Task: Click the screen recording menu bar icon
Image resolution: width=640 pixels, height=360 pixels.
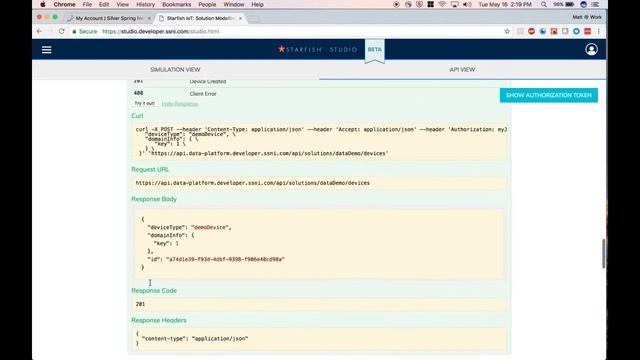Action: click(x=396, y=4)
